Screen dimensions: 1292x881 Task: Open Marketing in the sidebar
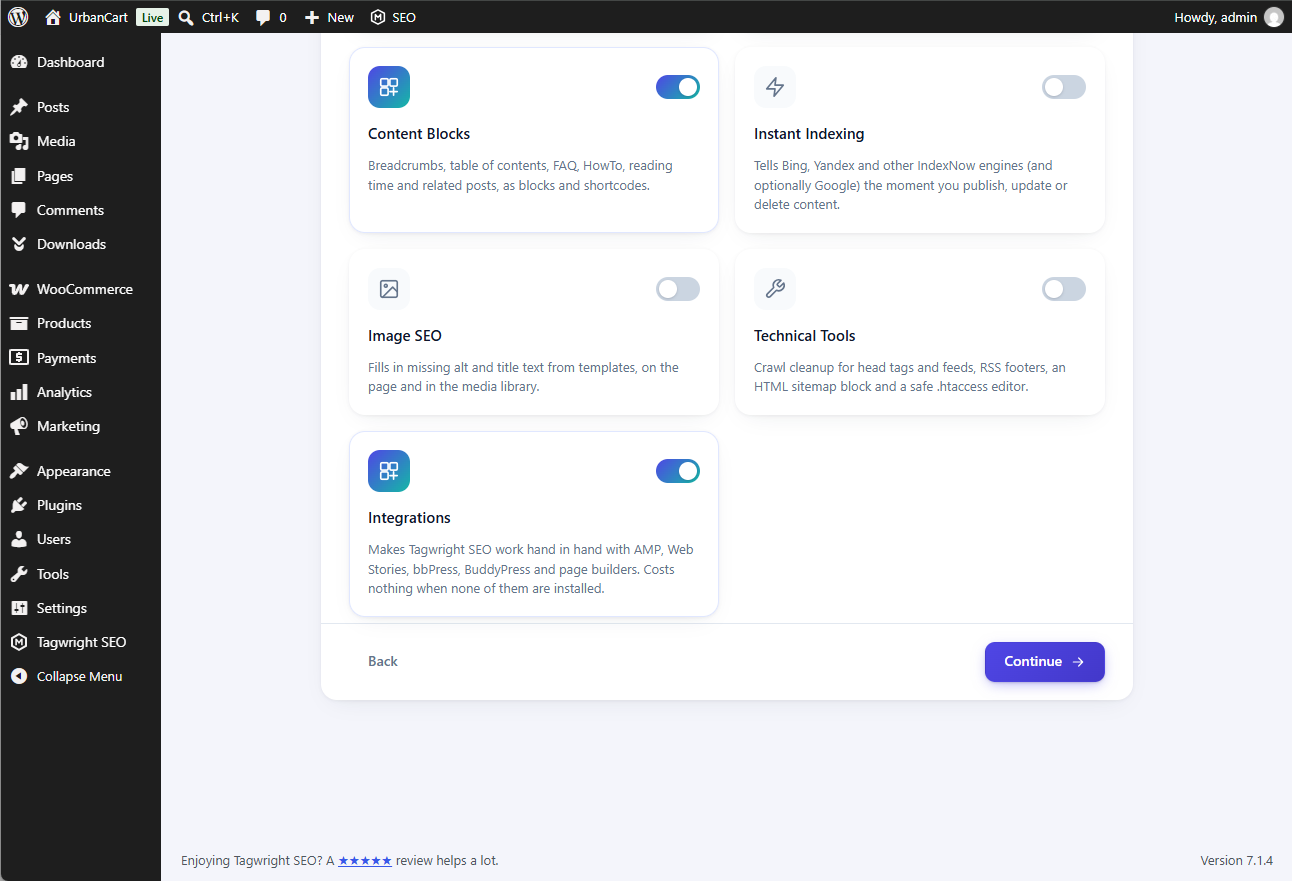80,426
